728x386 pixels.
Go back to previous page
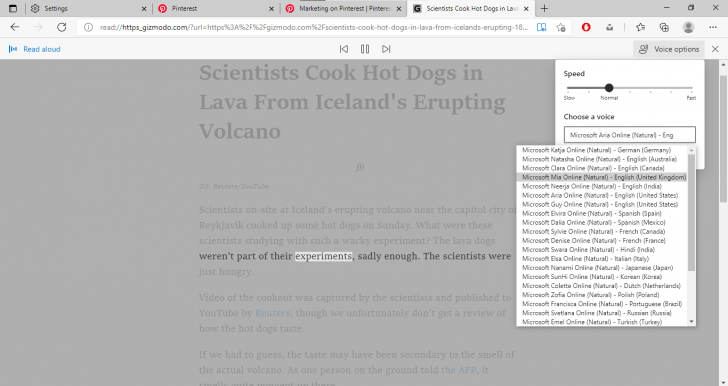point(15,27)
